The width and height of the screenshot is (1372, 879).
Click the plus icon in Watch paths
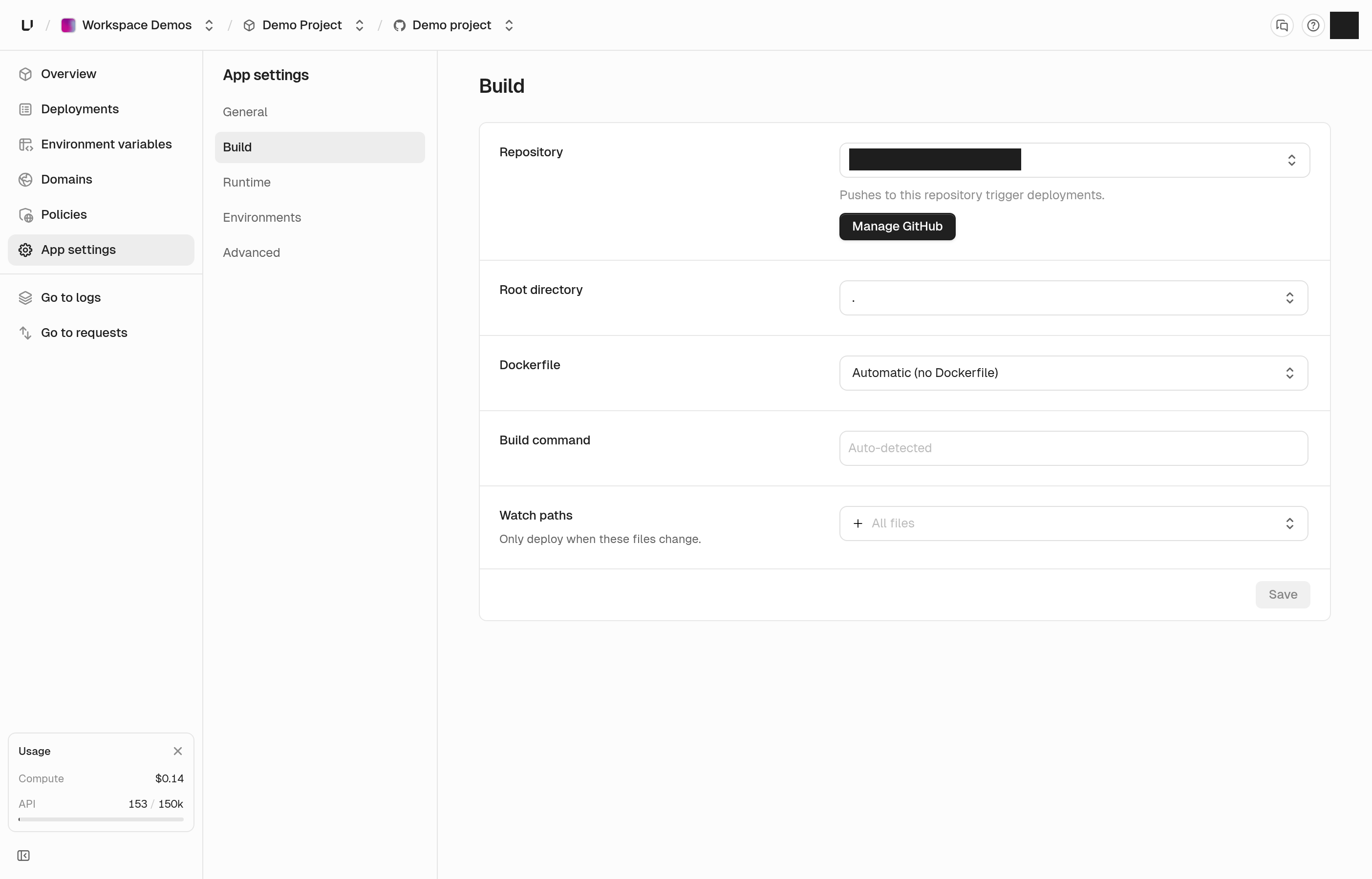(x=857, y=523)
